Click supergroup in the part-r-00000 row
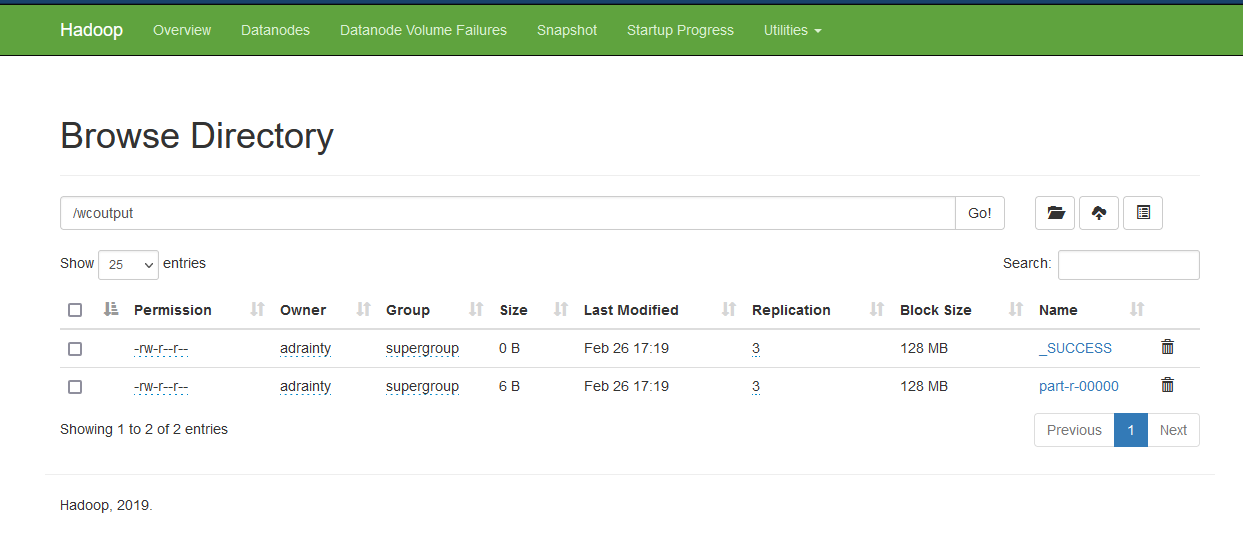 422,386
